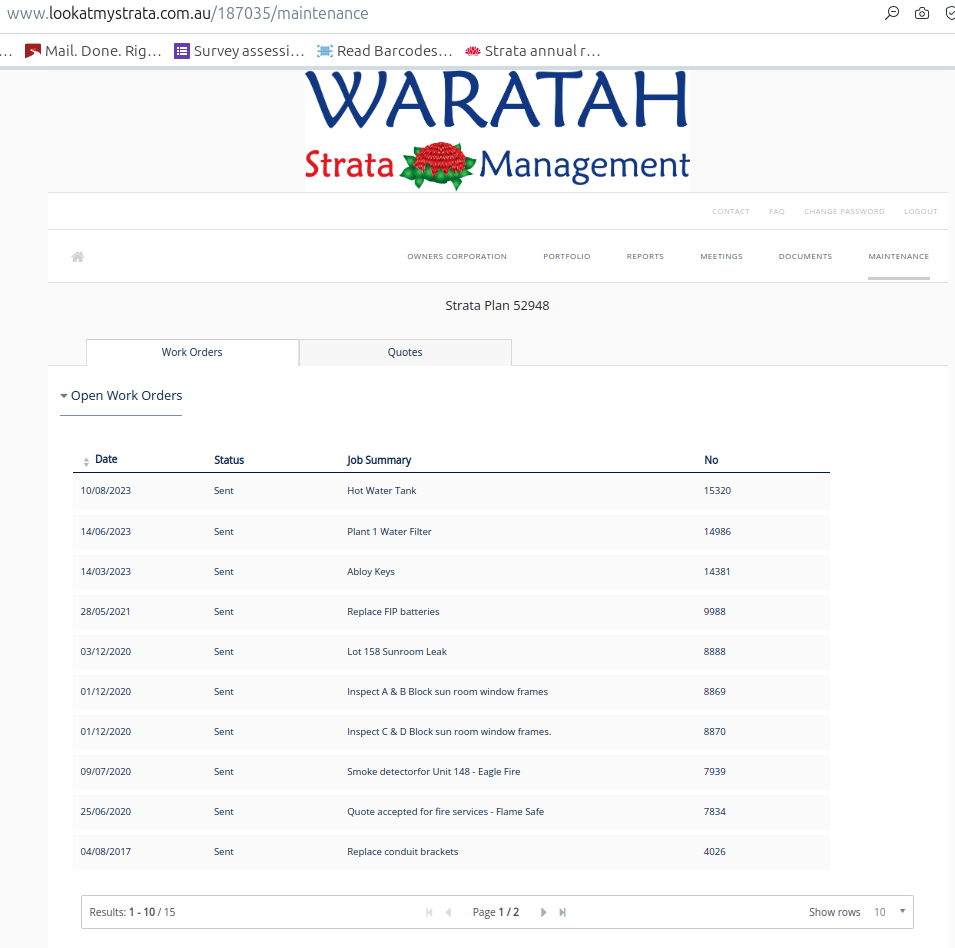This screenshot has height=948, width=955.
Task: Go to first page of results
Action: tap(429, 912)
